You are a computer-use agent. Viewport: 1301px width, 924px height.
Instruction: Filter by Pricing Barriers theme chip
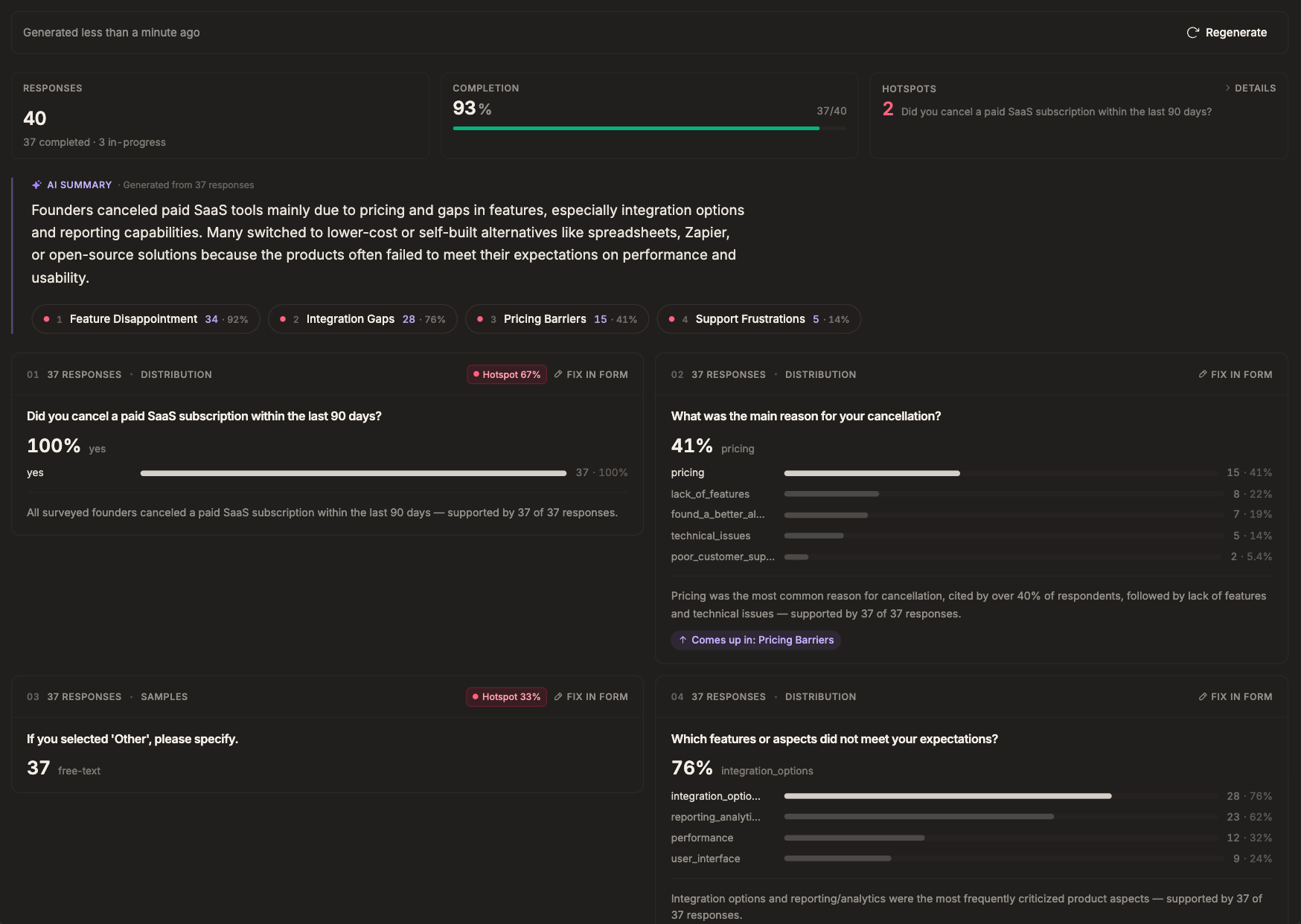[557, 319]
